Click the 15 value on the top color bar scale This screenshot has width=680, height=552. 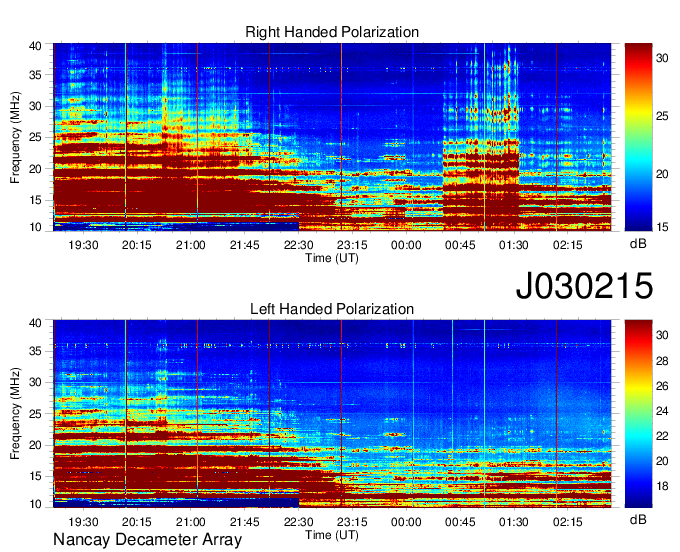[662, 226]
